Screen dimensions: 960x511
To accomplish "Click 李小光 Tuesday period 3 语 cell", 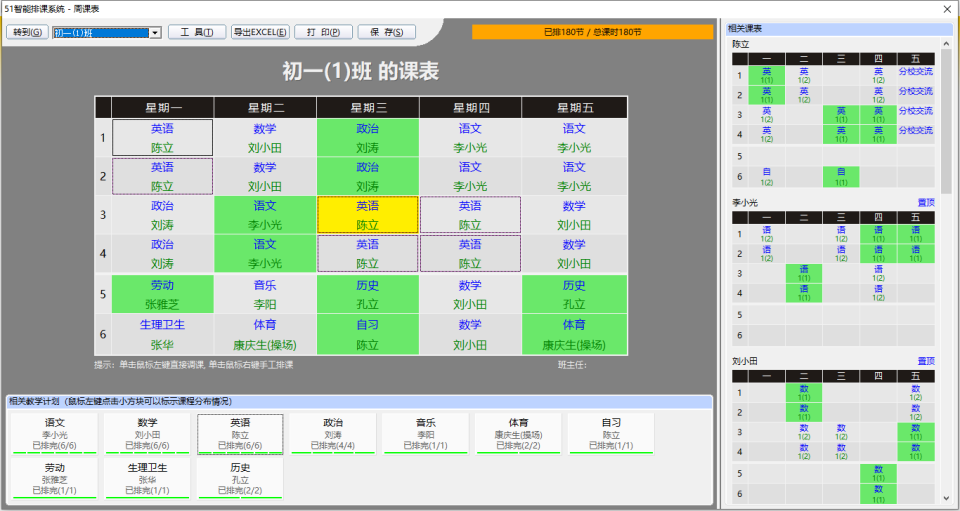I will tap(804, 273).
